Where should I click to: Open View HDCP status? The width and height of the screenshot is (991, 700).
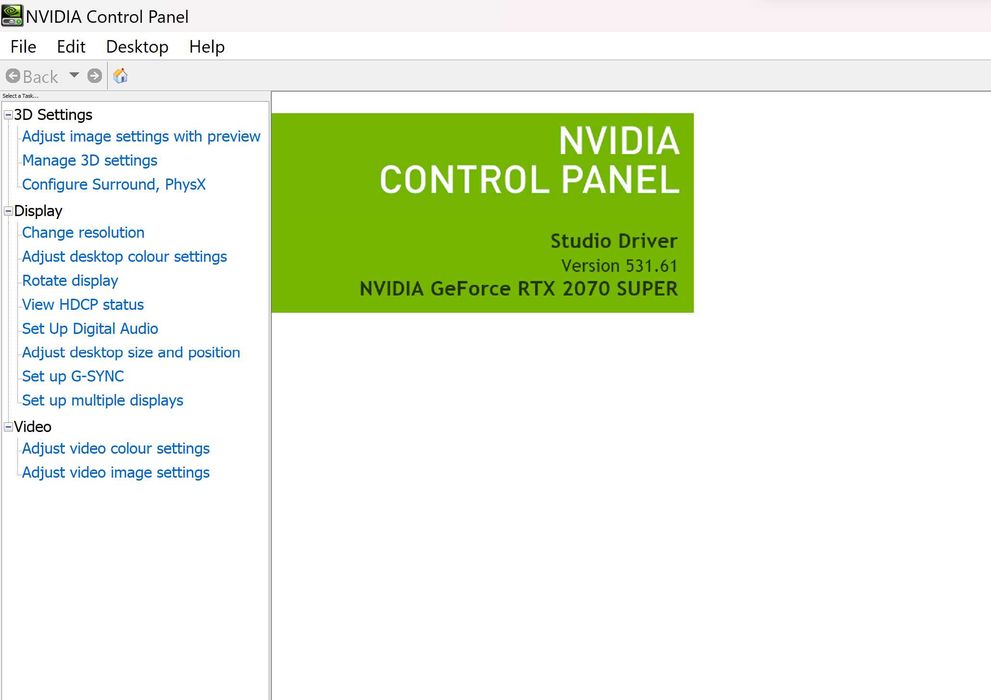point(83,305)
